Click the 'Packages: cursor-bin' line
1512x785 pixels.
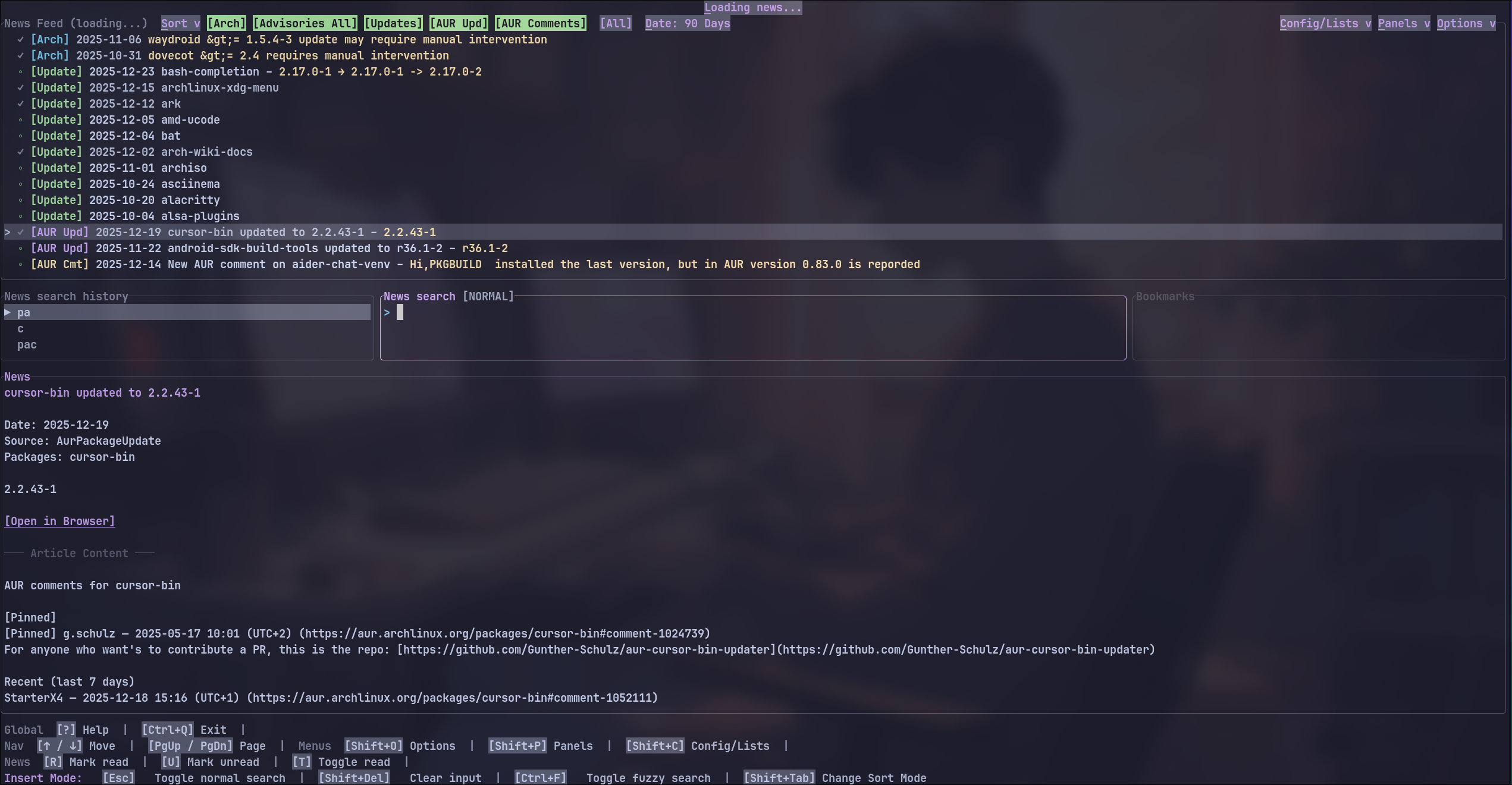point(70,457)
